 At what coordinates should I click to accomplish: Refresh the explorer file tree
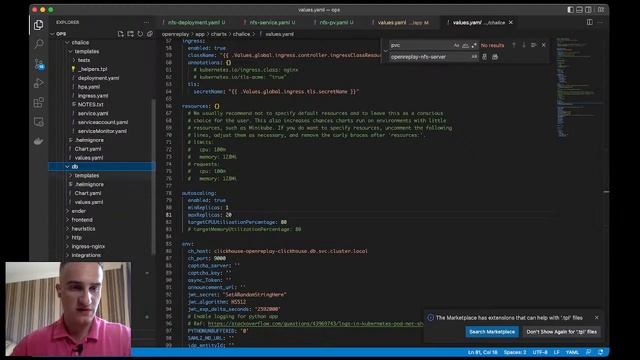[140, 34]
